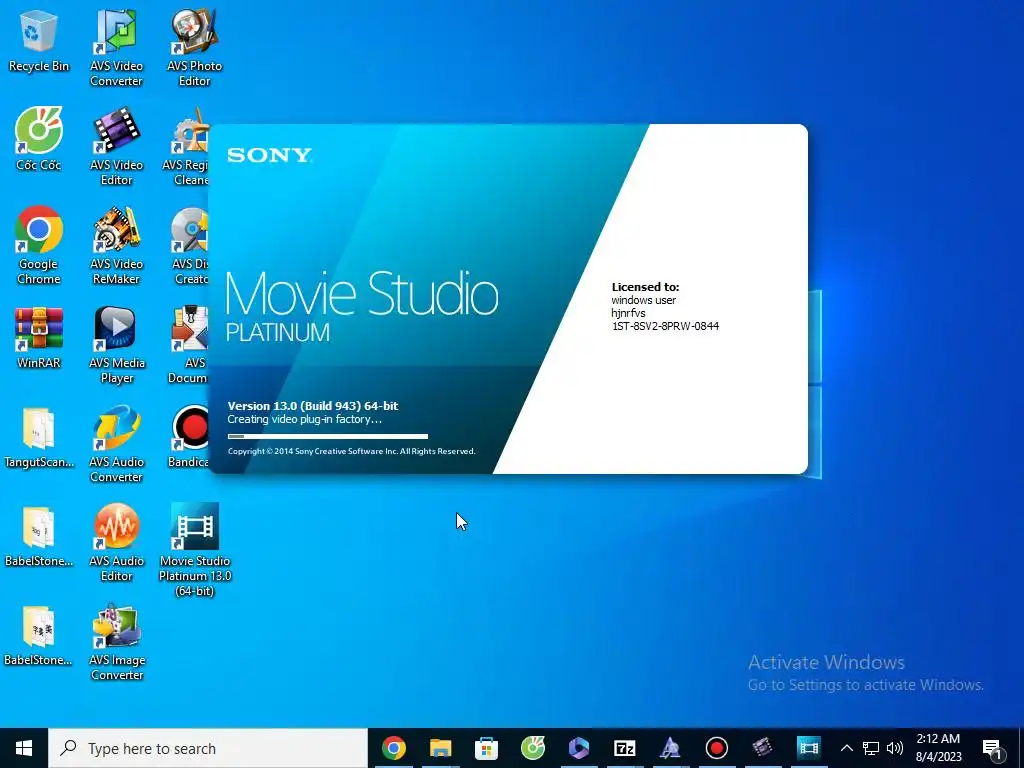Open the Windows Start menu
This screenshot has height=768, width=1024.
(x=24, y=748)
